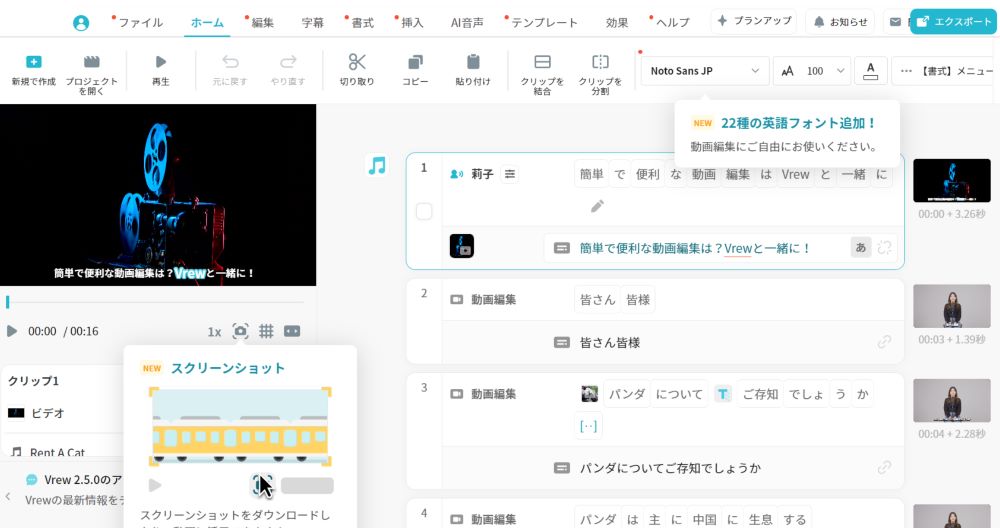Select the word 便利 in clip 1
Image resolution: width=1000 pixels, height=528 pixels.
[x=647, y=174]
